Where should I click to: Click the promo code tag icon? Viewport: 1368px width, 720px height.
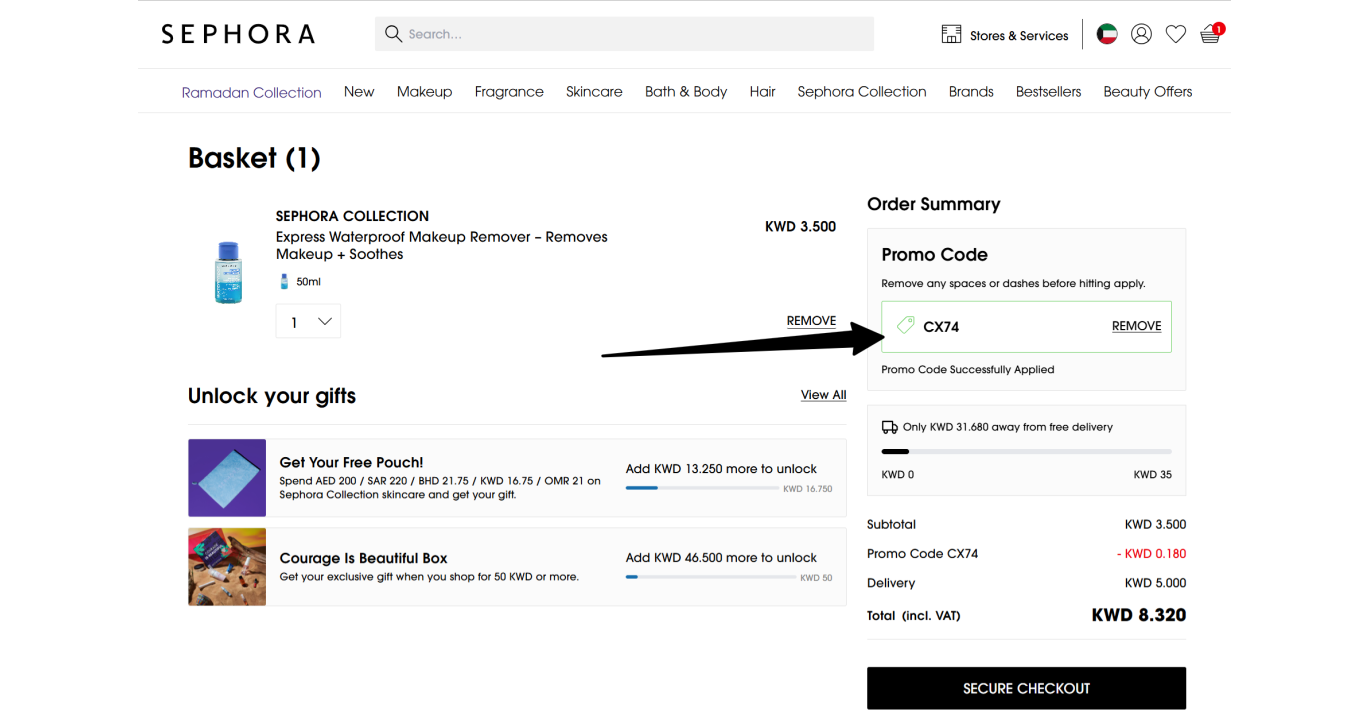click(x=905, y=325)
